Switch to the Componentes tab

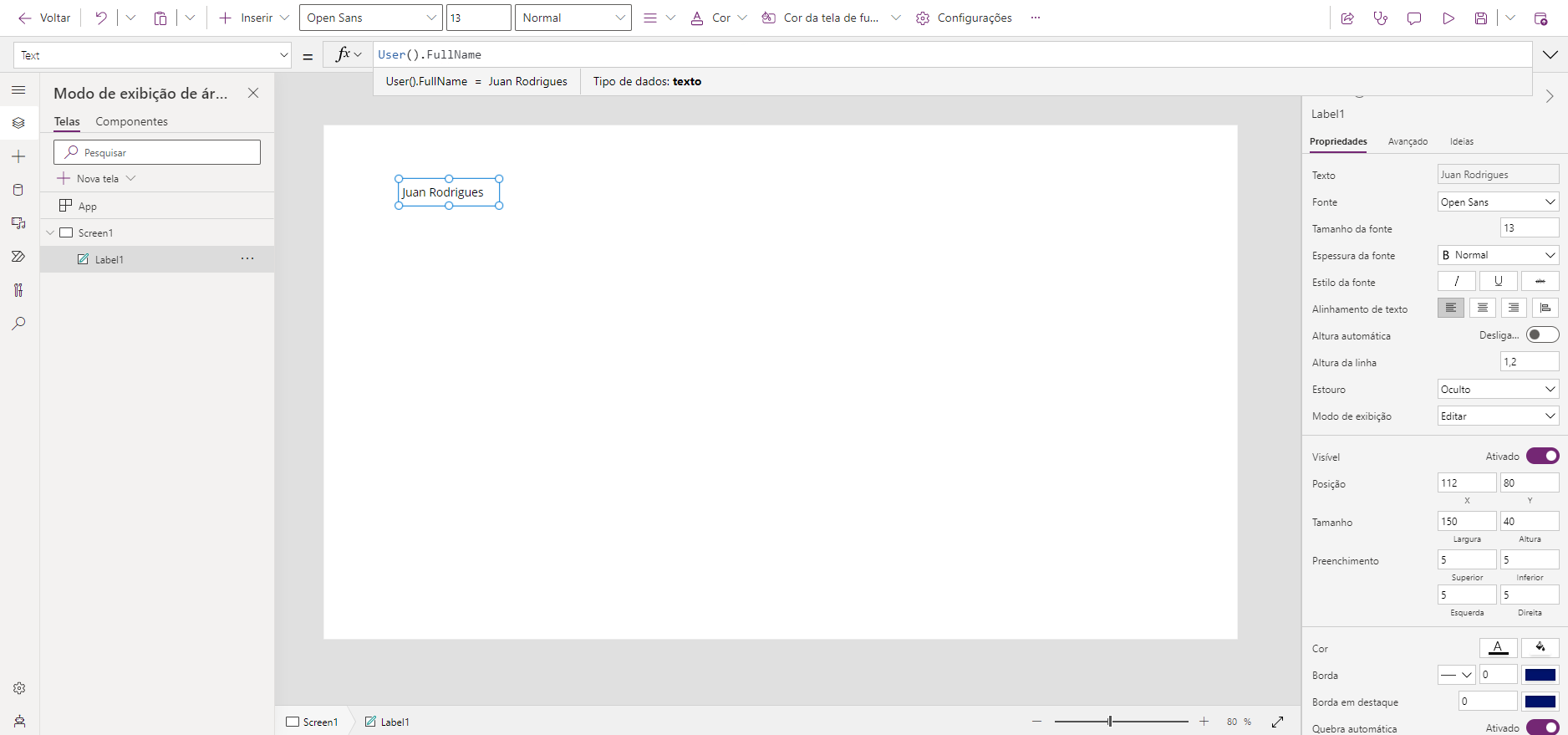coord(131,121)
